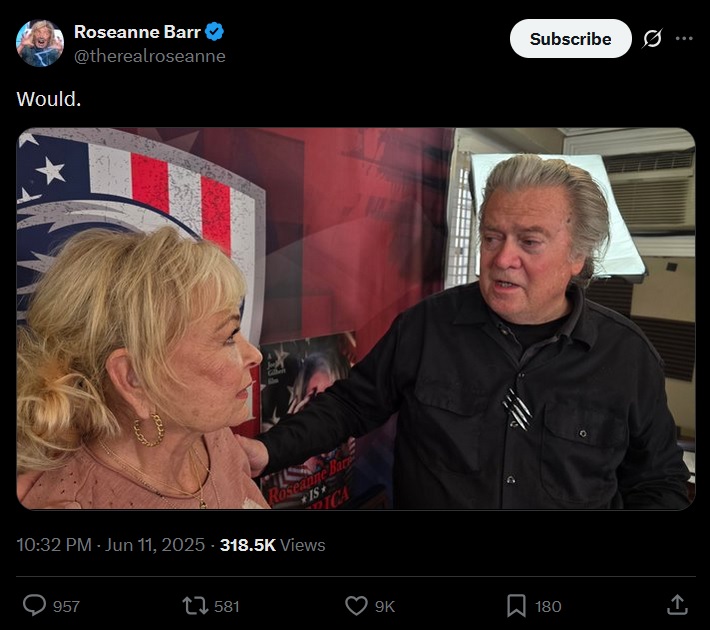
Task: Open Grok explain-this-post icon
Action: tap(652, 39)
